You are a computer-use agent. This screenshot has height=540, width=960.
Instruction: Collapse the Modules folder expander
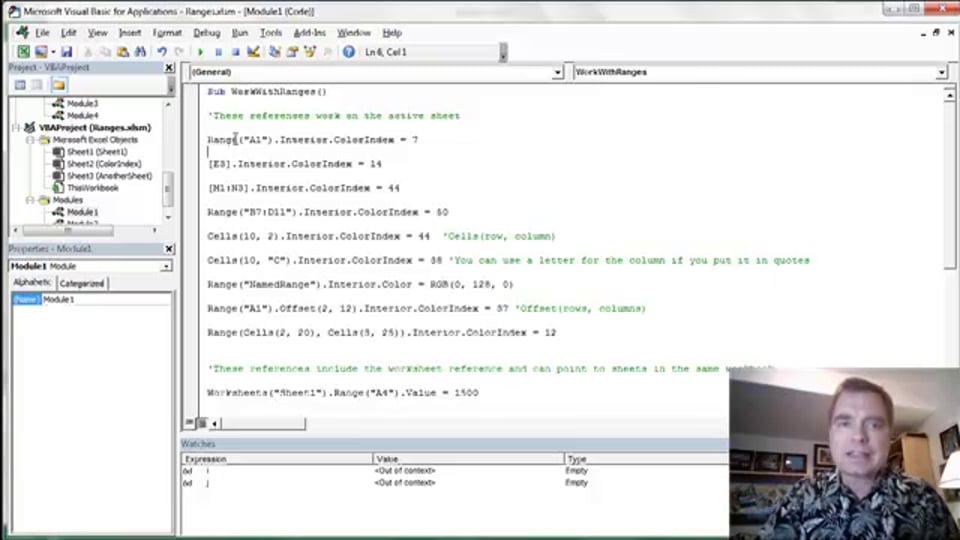(29, 200)
